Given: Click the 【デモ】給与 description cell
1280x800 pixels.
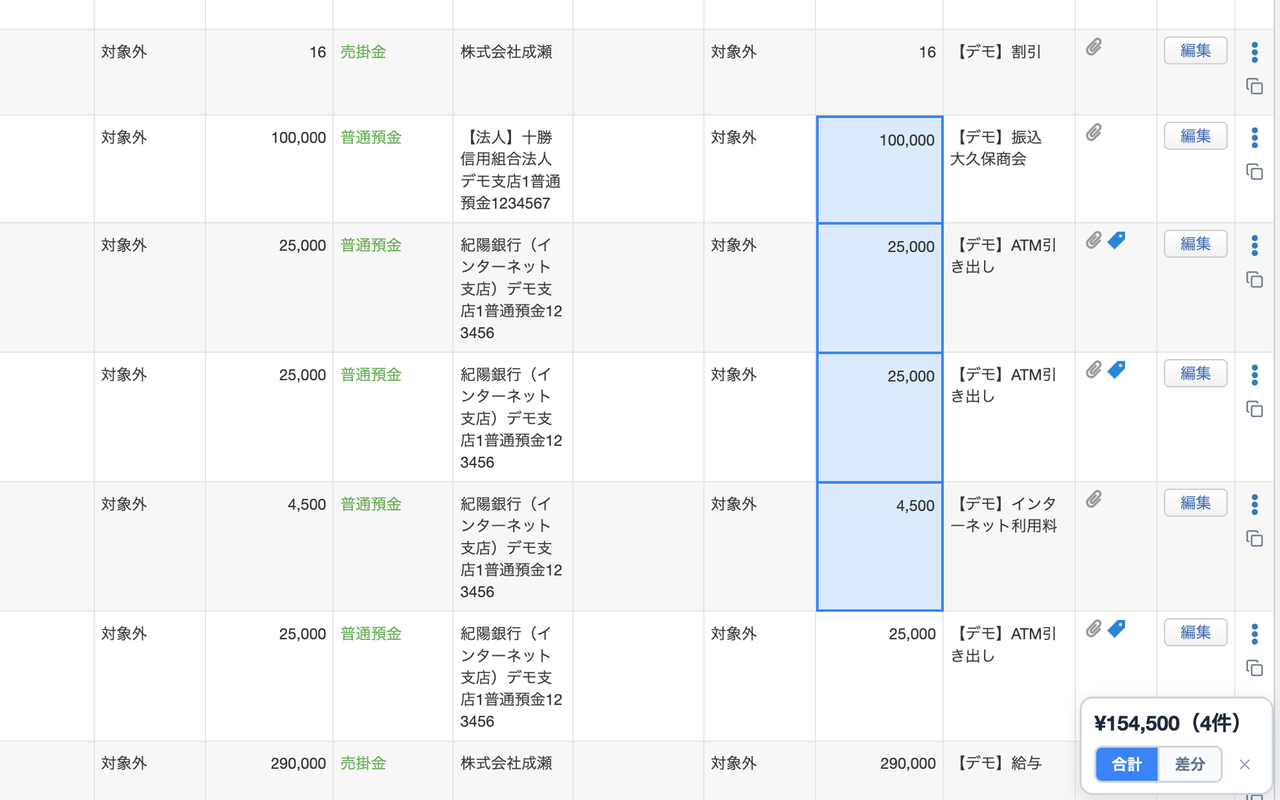Looking at the screenshot, I should click(x=1009, y=770).
